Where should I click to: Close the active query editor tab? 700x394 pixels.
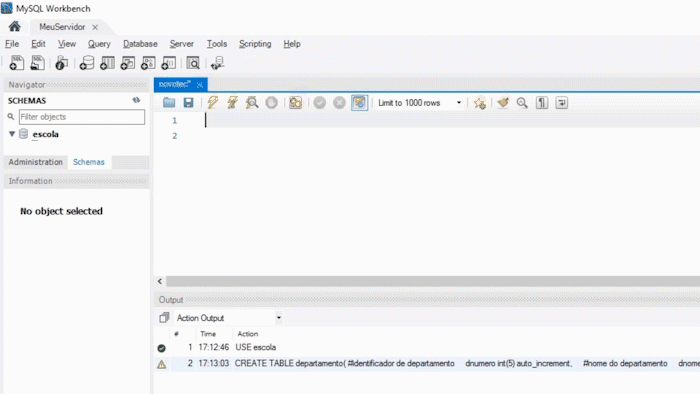click(x=200, y=84)
